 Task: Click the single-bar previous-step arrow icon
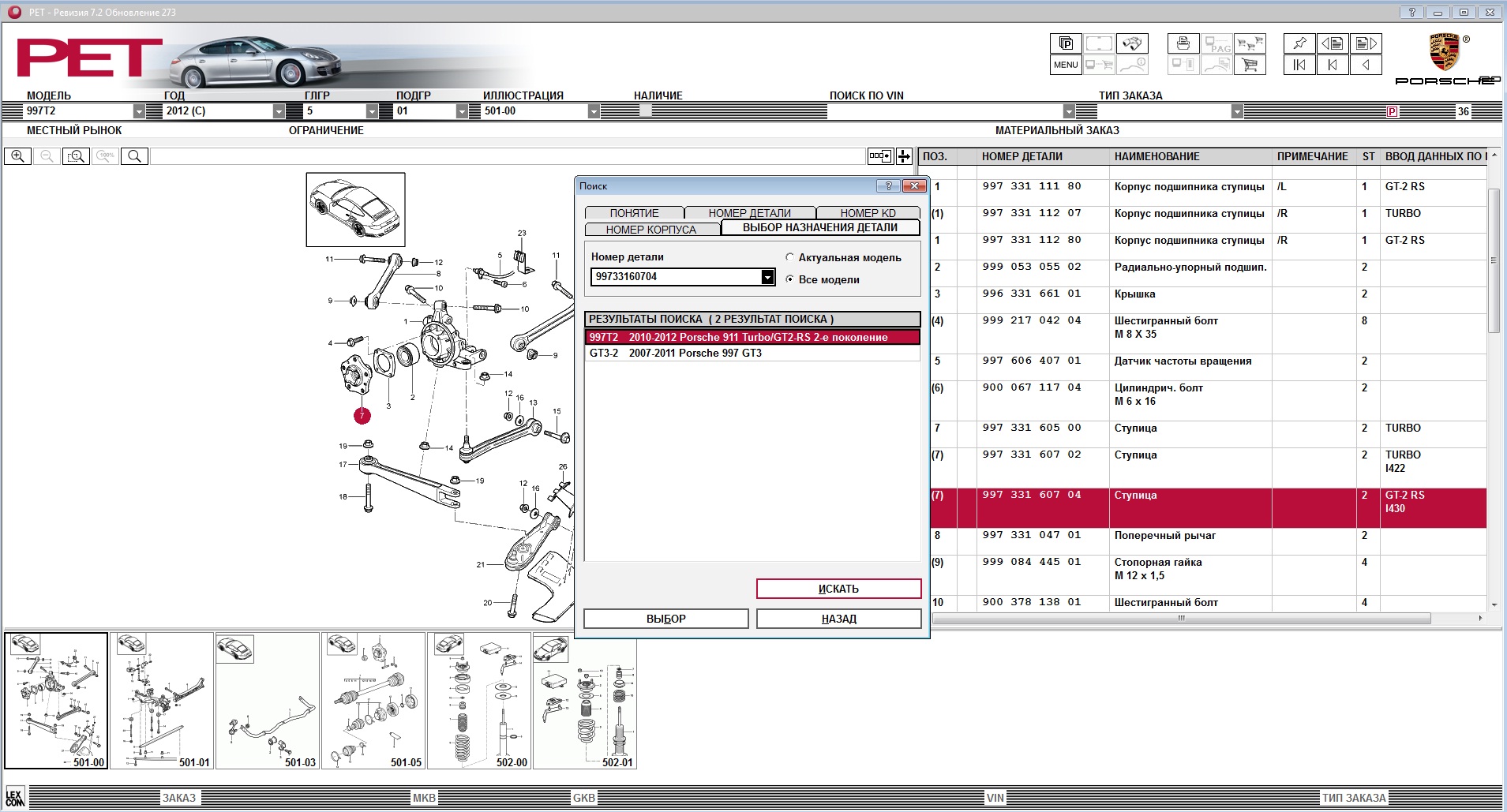(x=1333, y=65)
